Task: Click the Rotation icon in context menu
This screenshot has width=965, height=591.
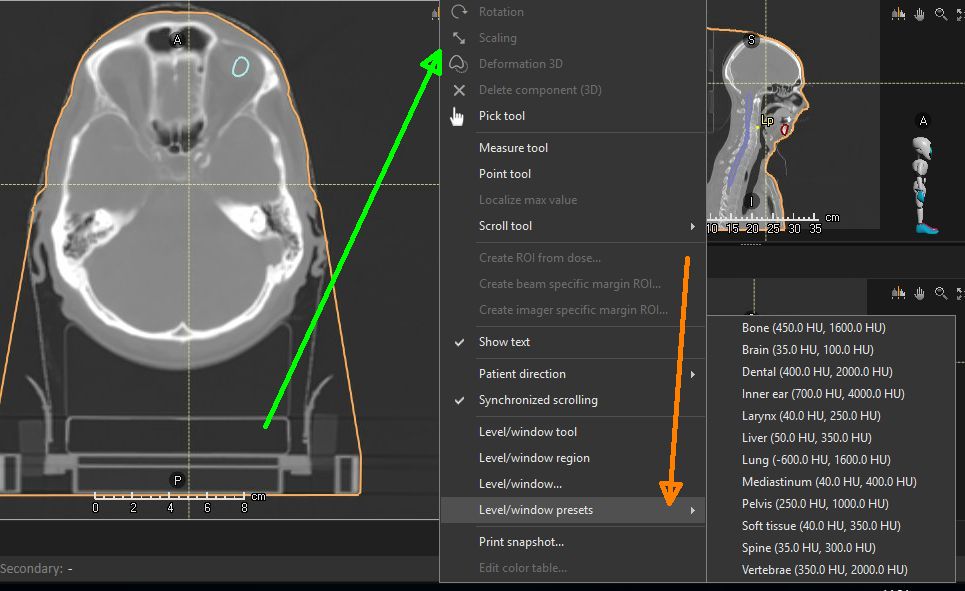Action: pos(459,12)
